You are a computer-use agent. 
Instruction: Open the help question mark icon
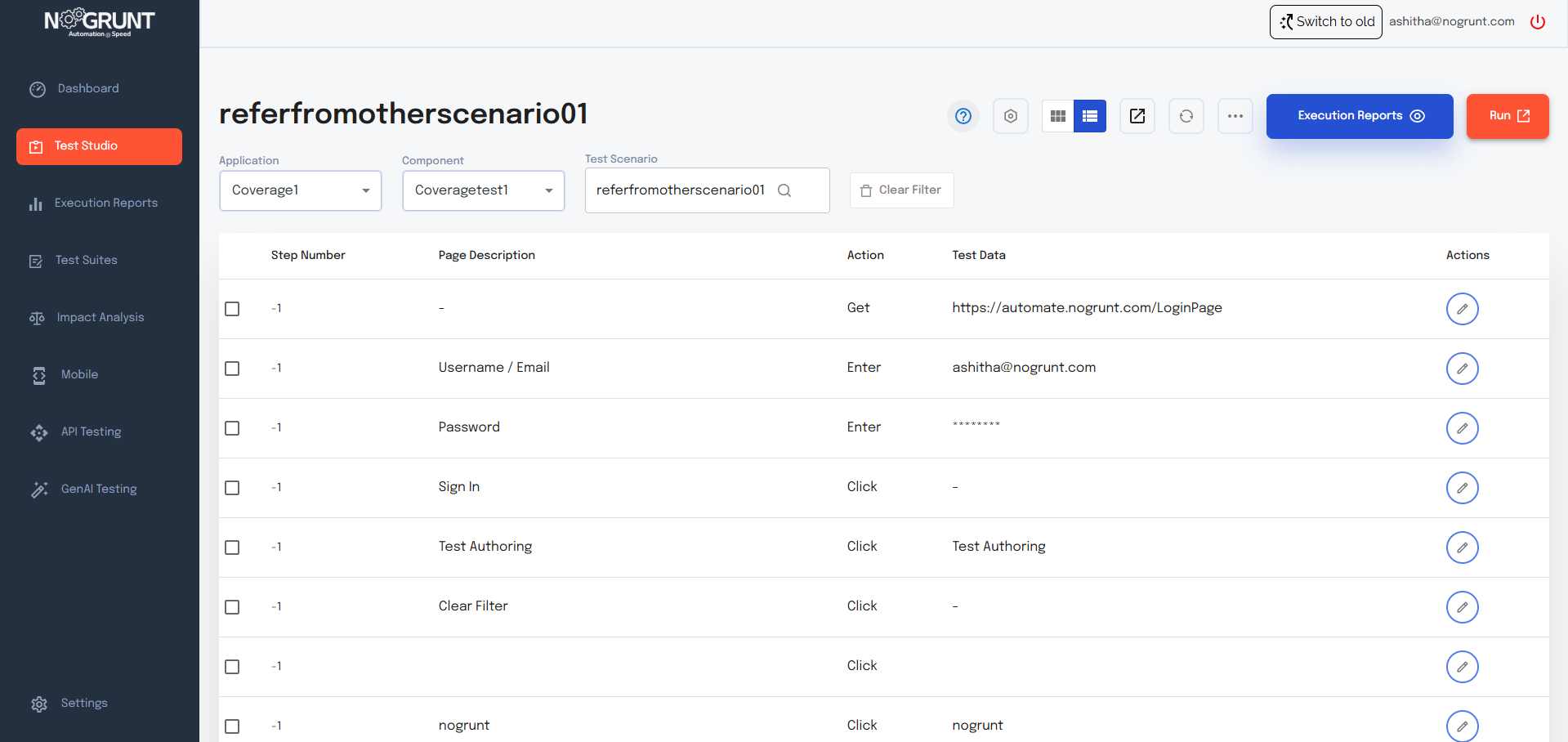[x=963, y=116]
